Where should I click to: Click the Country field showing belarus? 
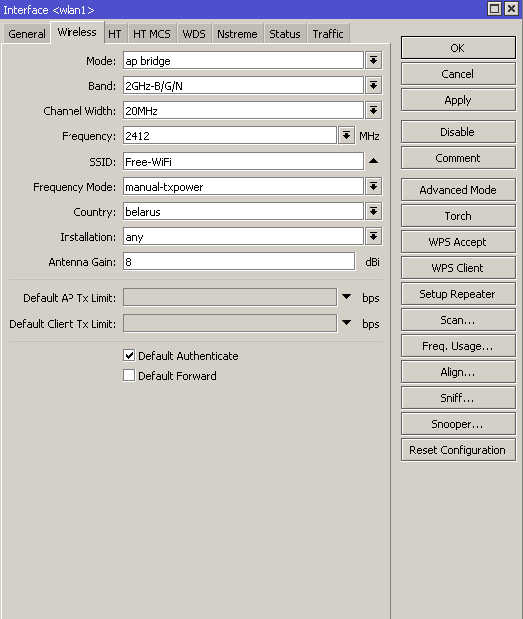[243, 212]
